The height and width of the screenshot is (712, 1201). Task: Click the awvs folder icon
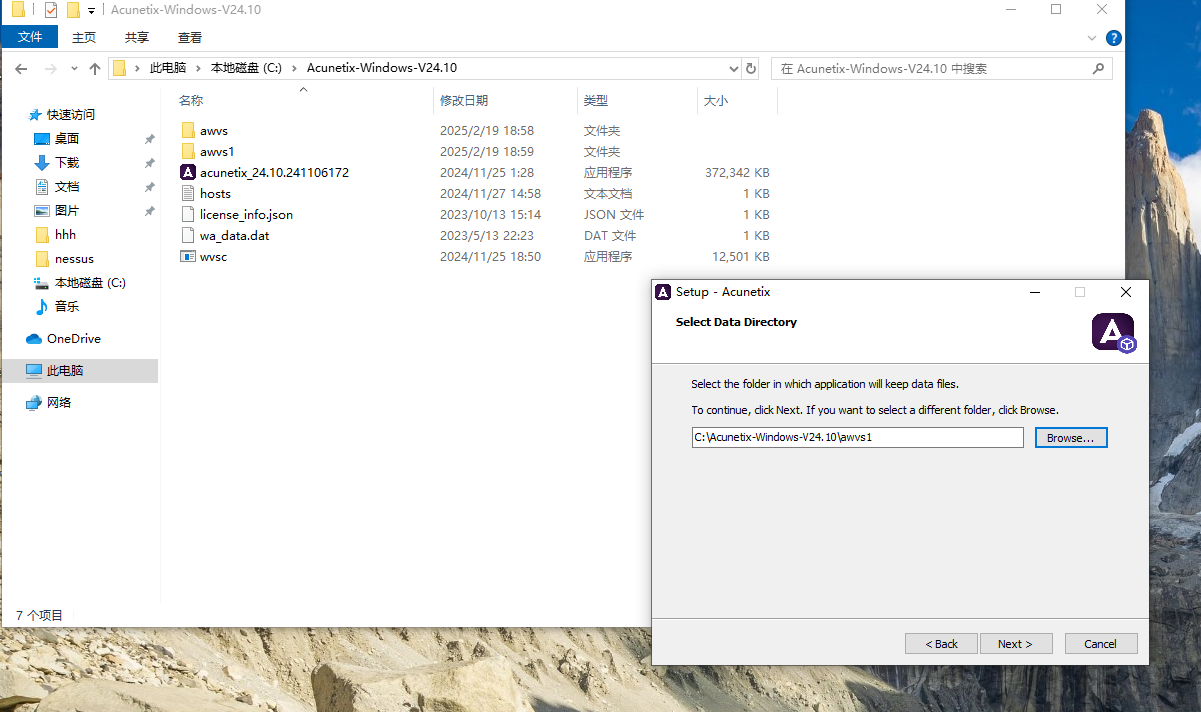188,130
